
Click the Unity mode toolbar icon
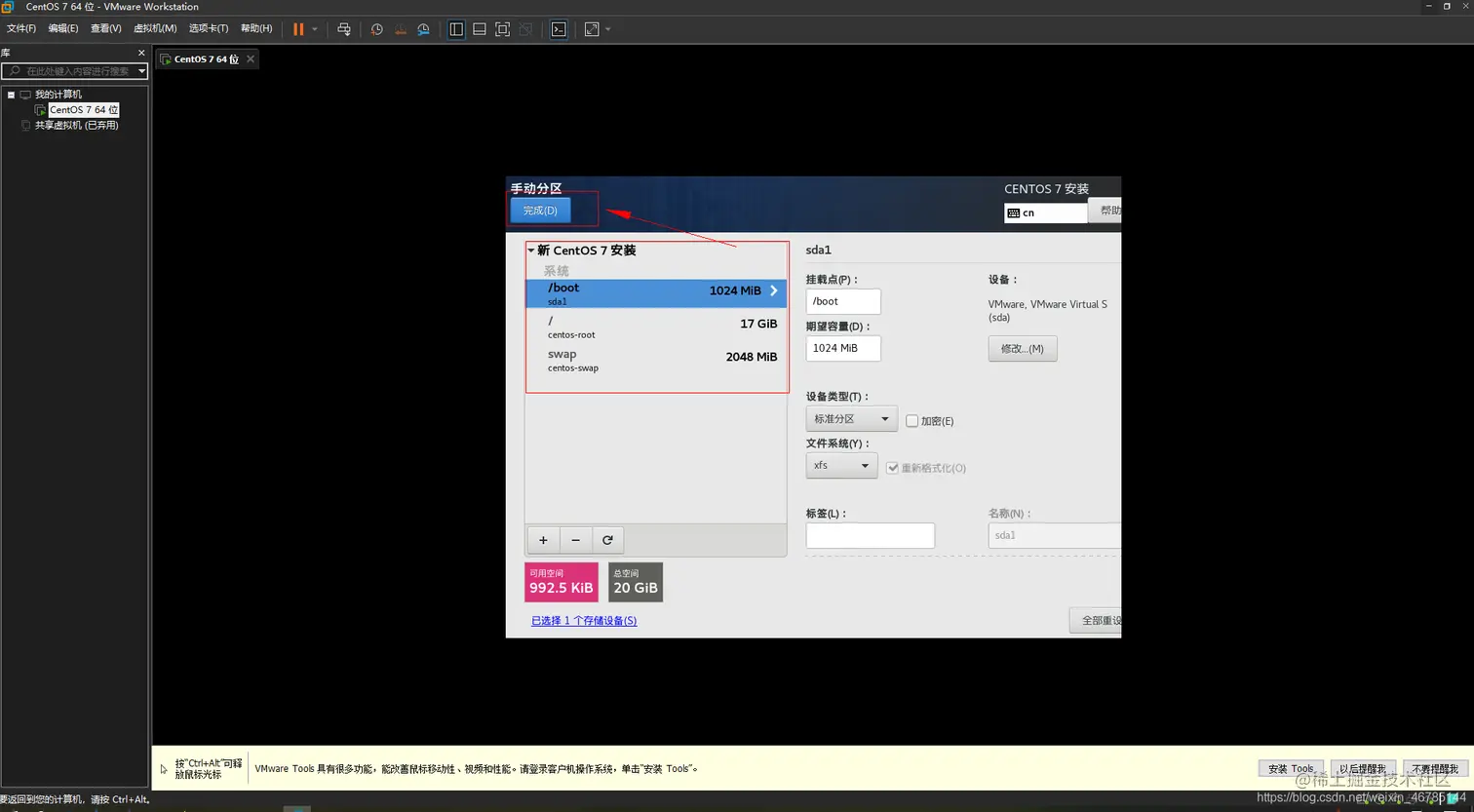click(x=525, y=29)
